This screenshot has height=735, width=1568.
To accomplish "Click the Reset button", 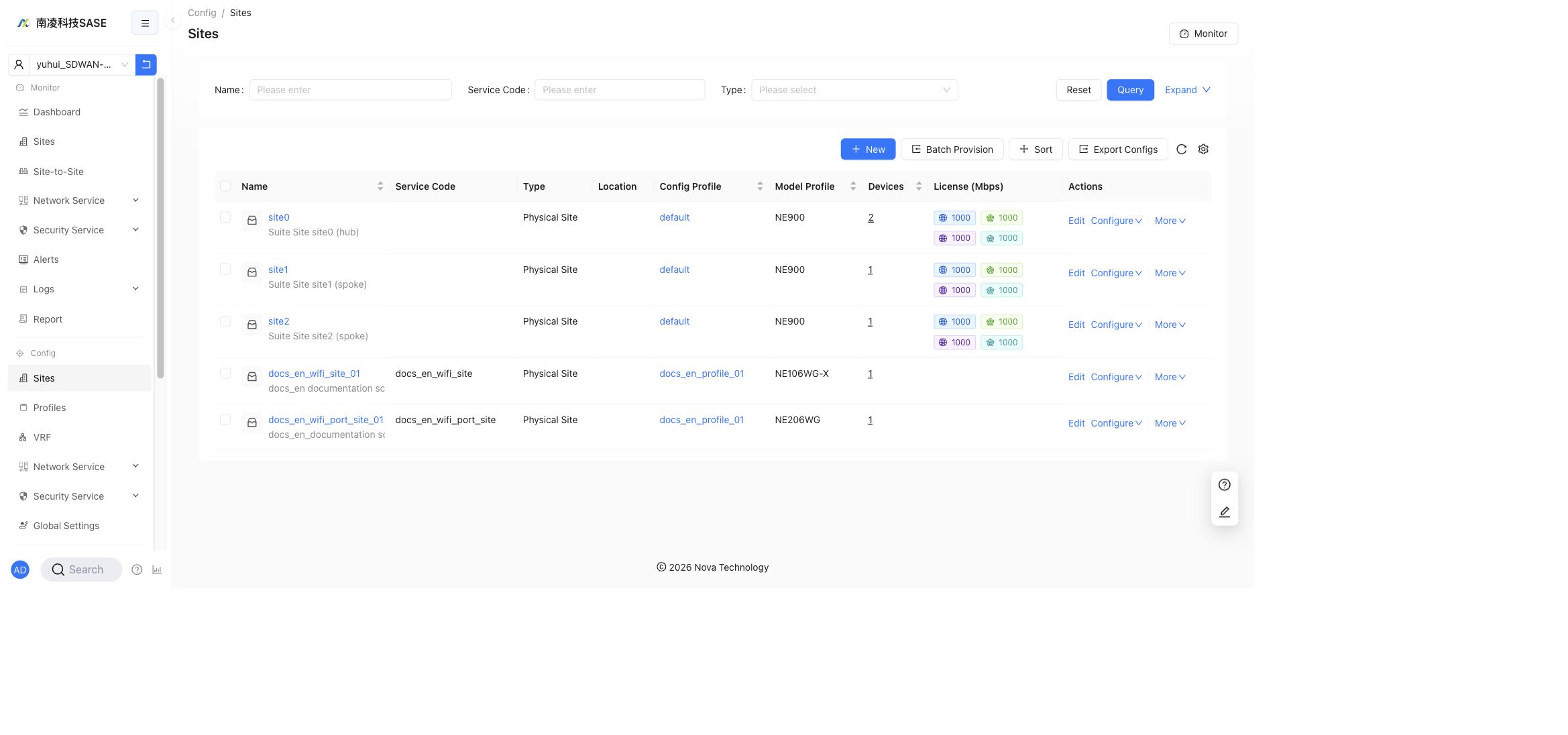I will (x=1078, y=90).
